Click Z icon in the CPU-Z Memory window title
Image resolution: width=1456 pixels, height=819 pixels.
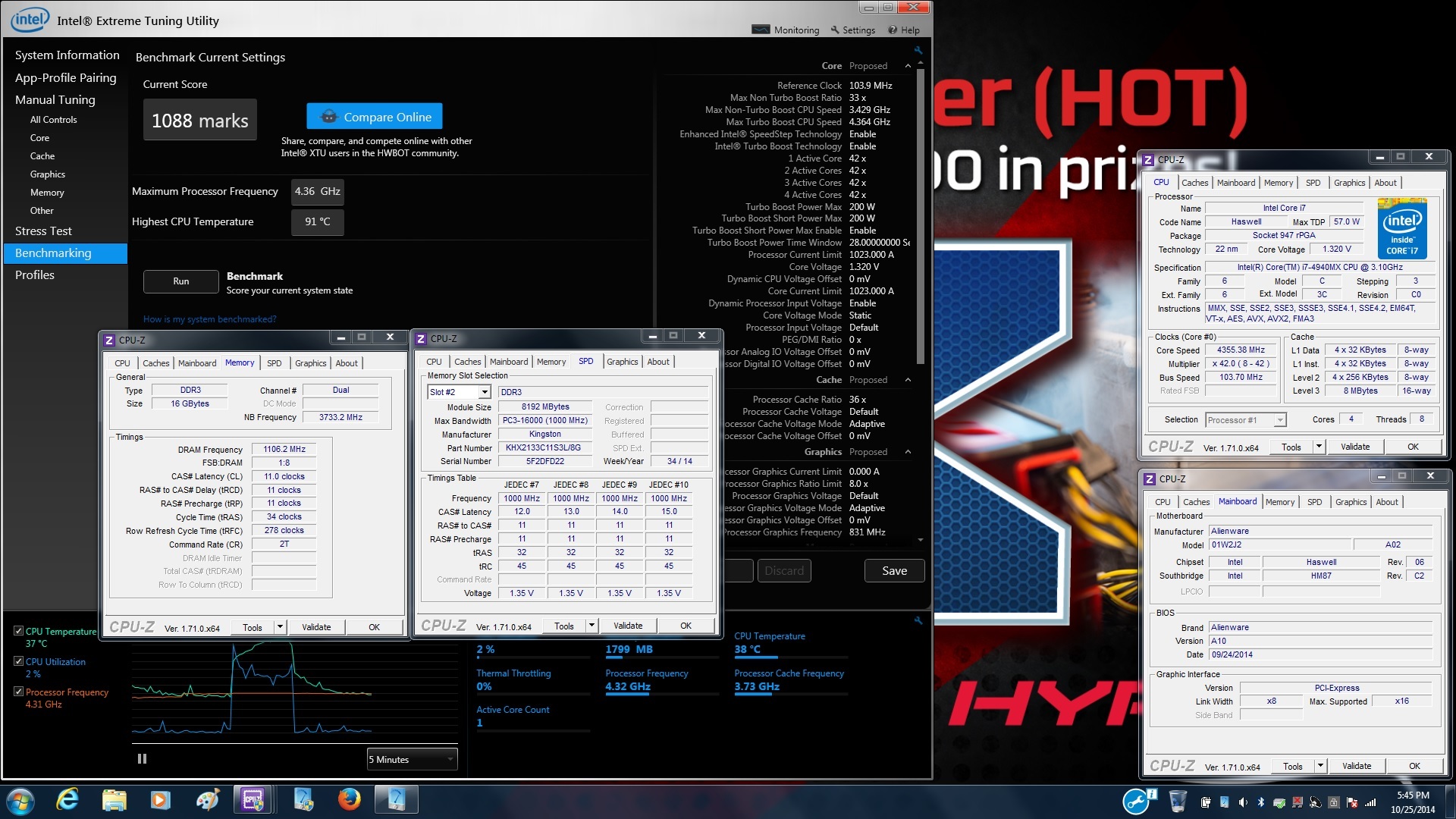point(109,340)
